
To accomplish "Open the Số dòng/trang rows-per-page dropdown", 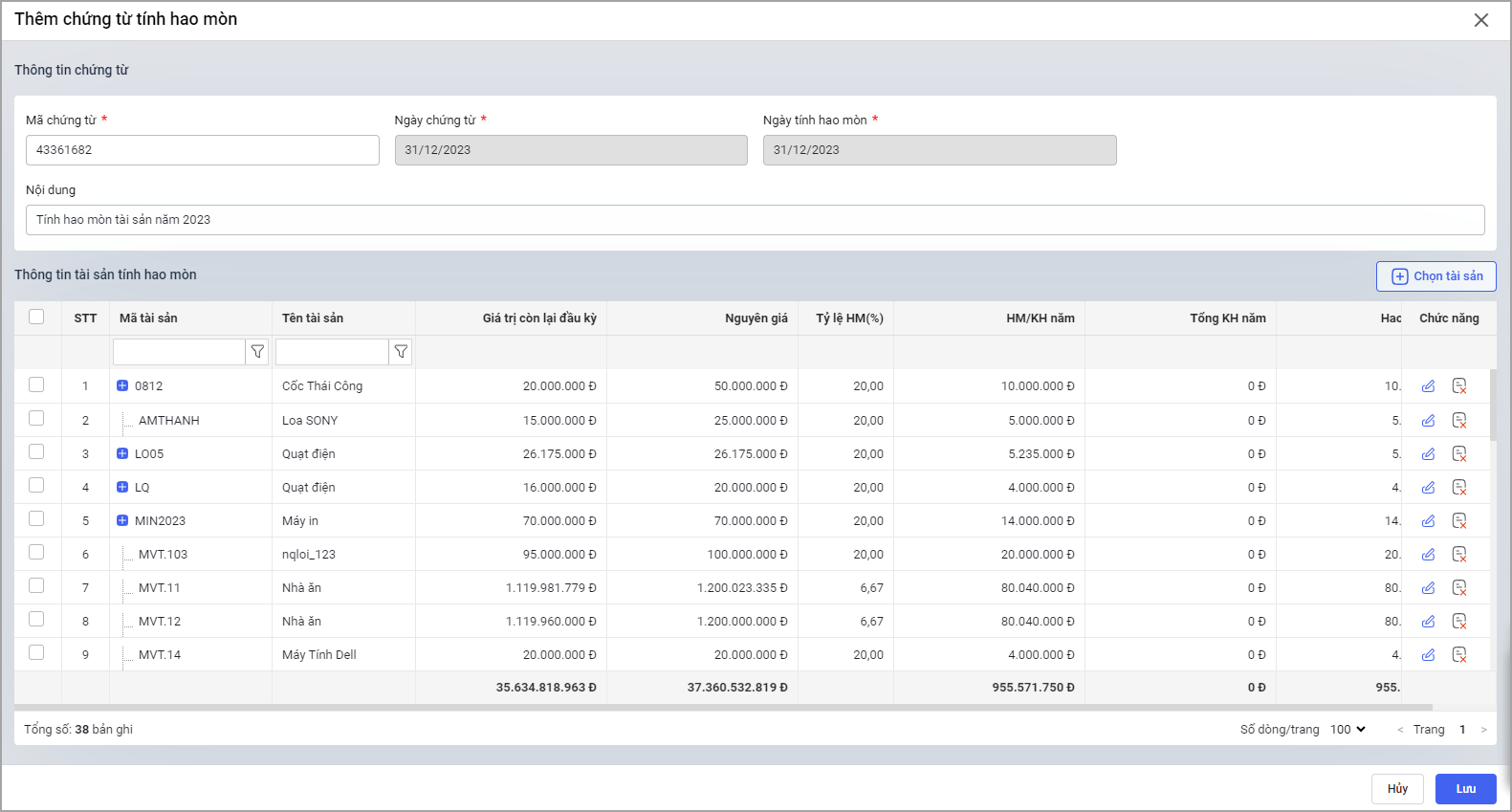I will [1347, 730].
